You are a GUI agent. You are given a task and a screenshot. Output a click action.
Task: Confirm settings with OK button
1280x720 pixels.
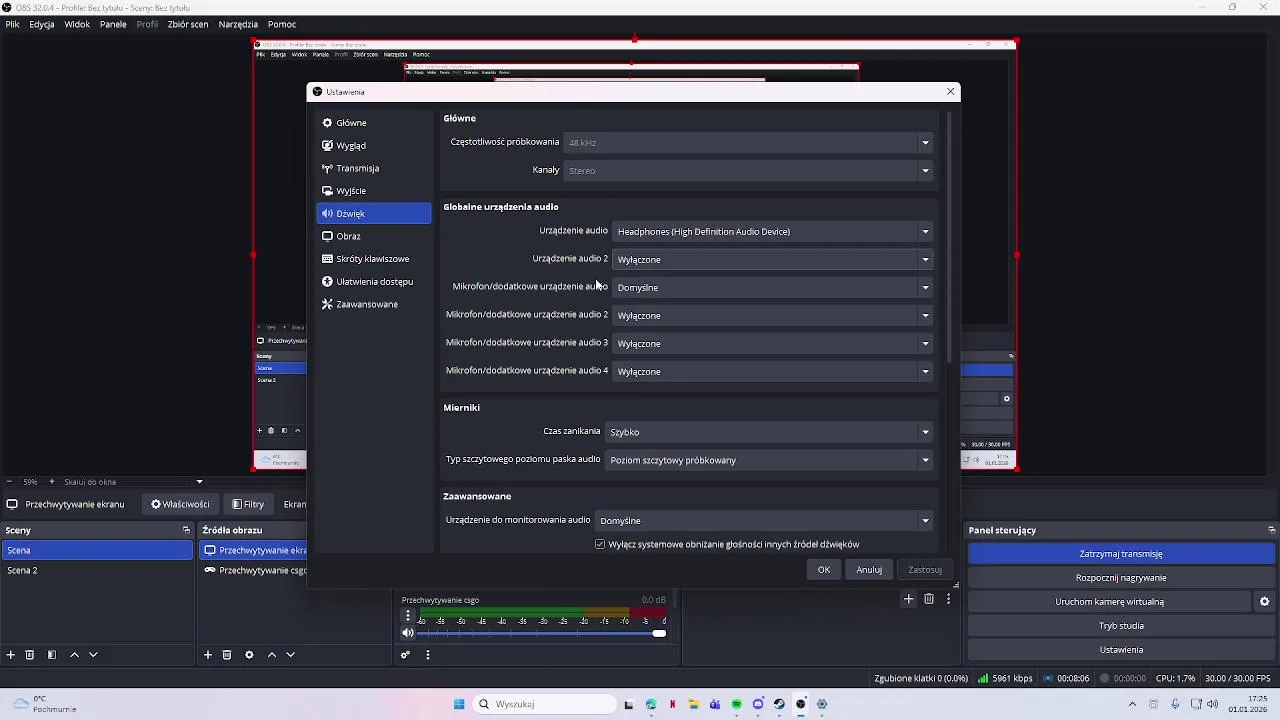click(x=824, y=570)
